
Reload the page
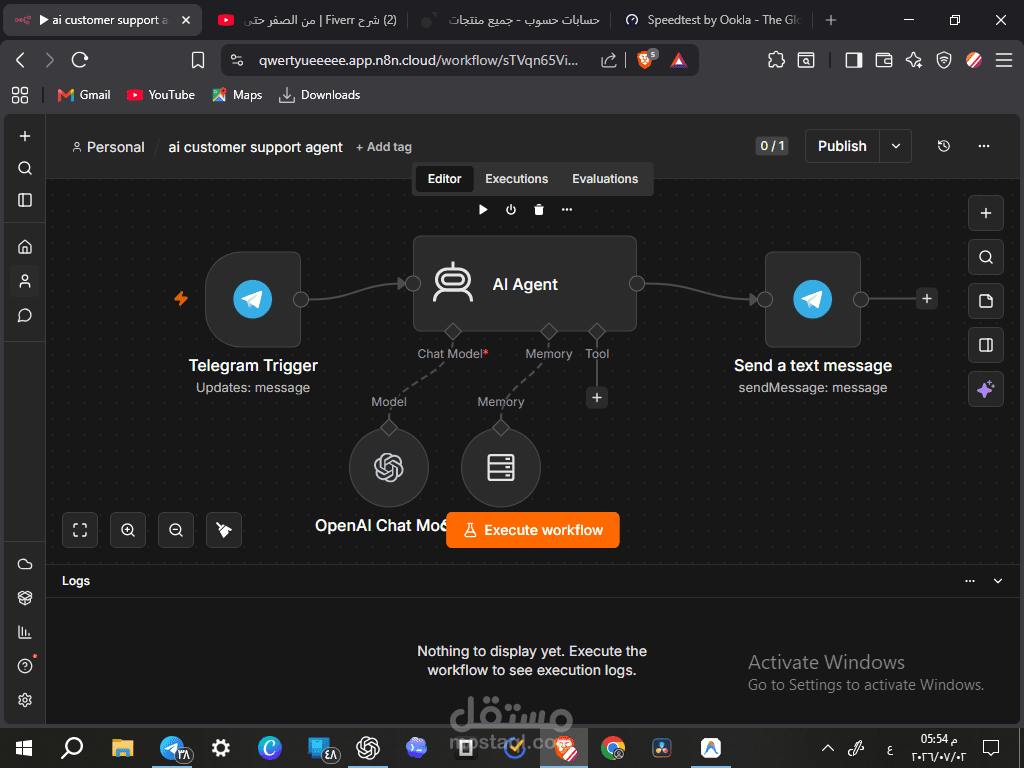coord(80,60)
